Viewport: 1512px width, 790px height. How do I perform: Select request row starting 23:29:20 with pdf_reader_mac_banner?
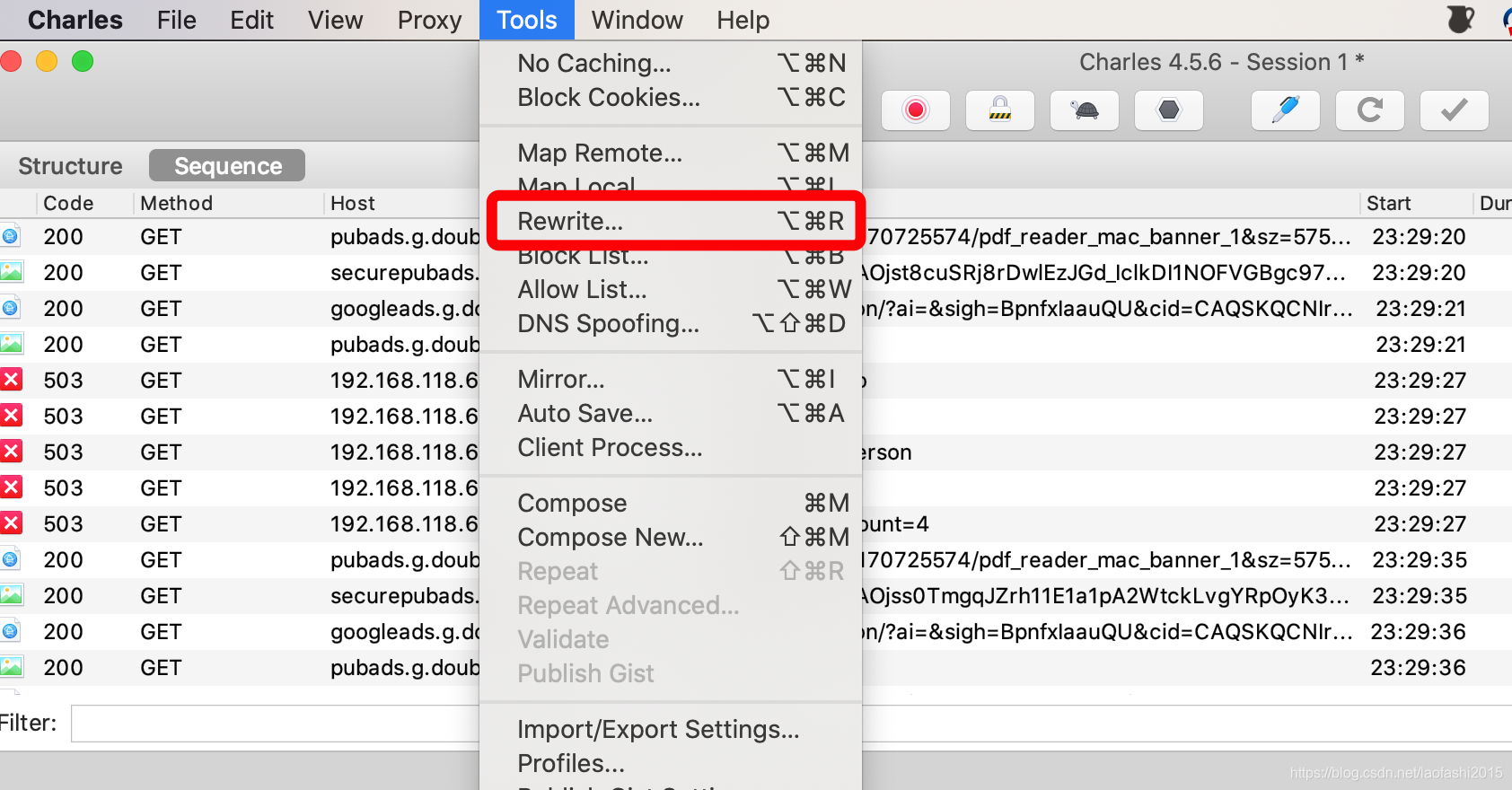[756, 237]
